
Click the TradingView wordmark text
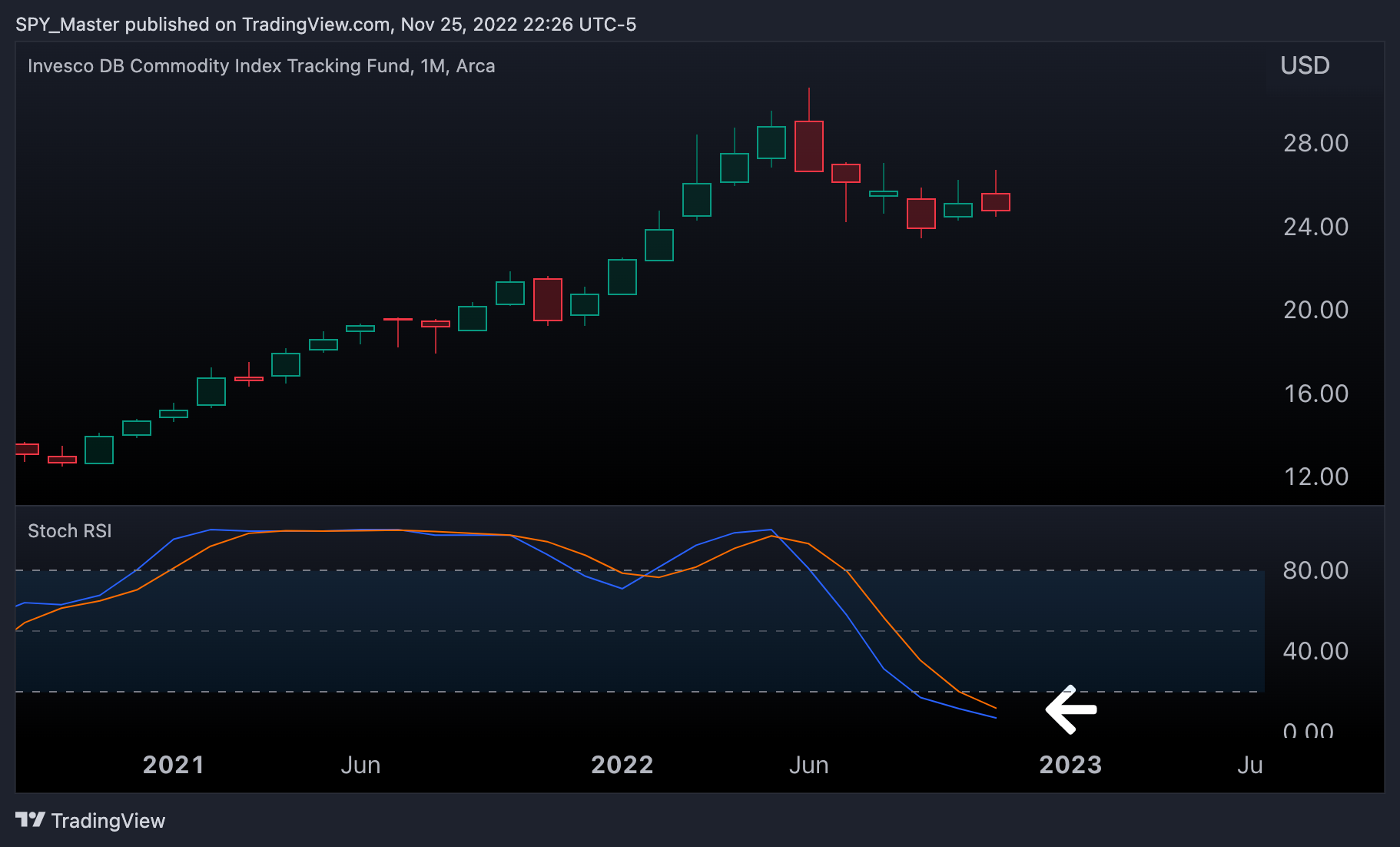[108, 821]
